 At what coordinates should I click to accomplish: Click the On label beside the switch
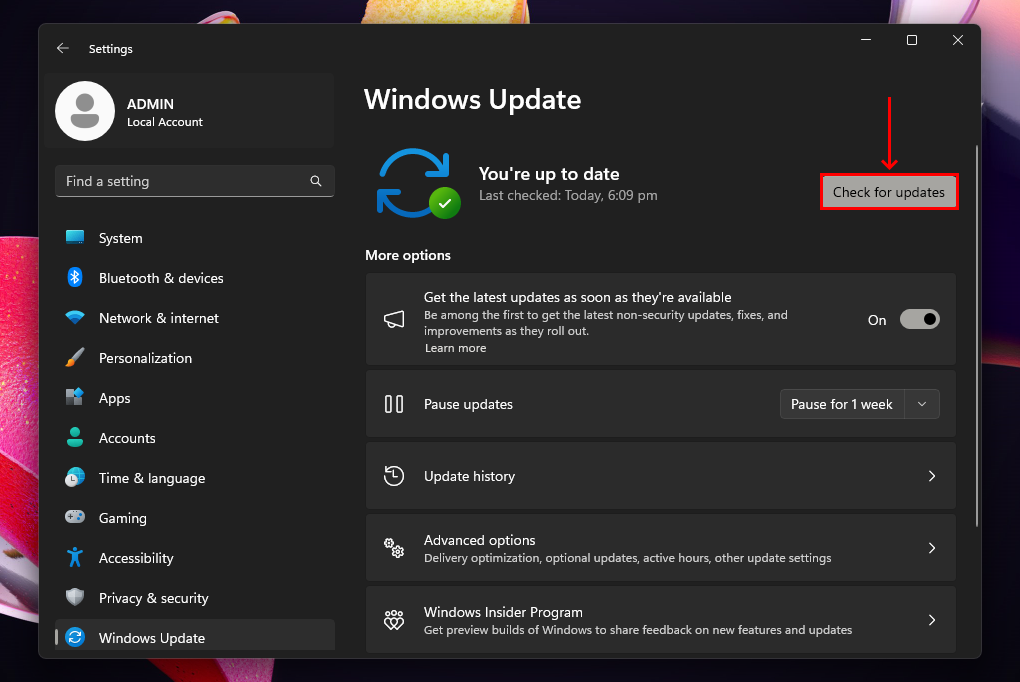coord(877,320)
